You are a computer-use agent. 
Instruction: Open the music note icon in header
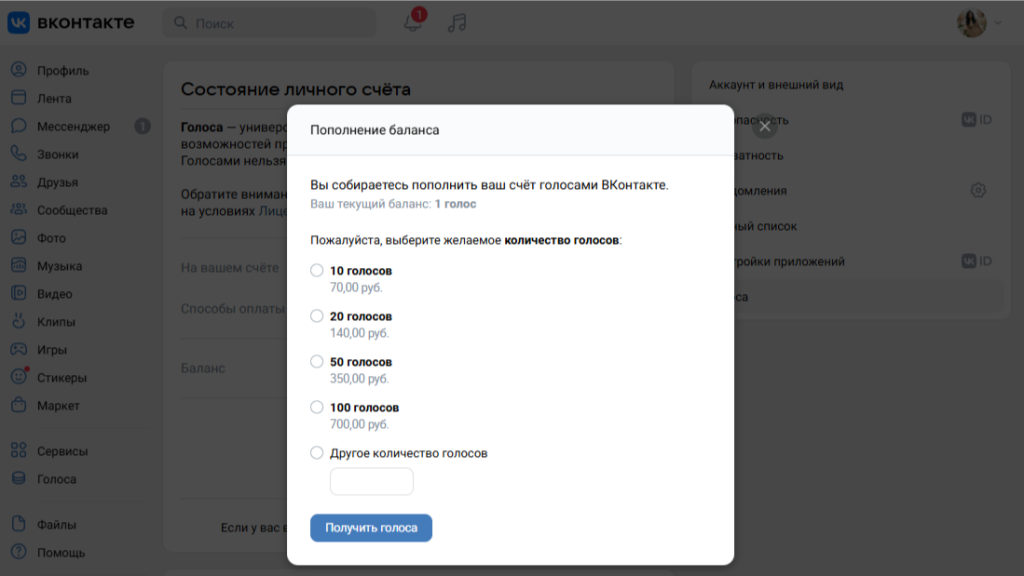tap(457, 23)
